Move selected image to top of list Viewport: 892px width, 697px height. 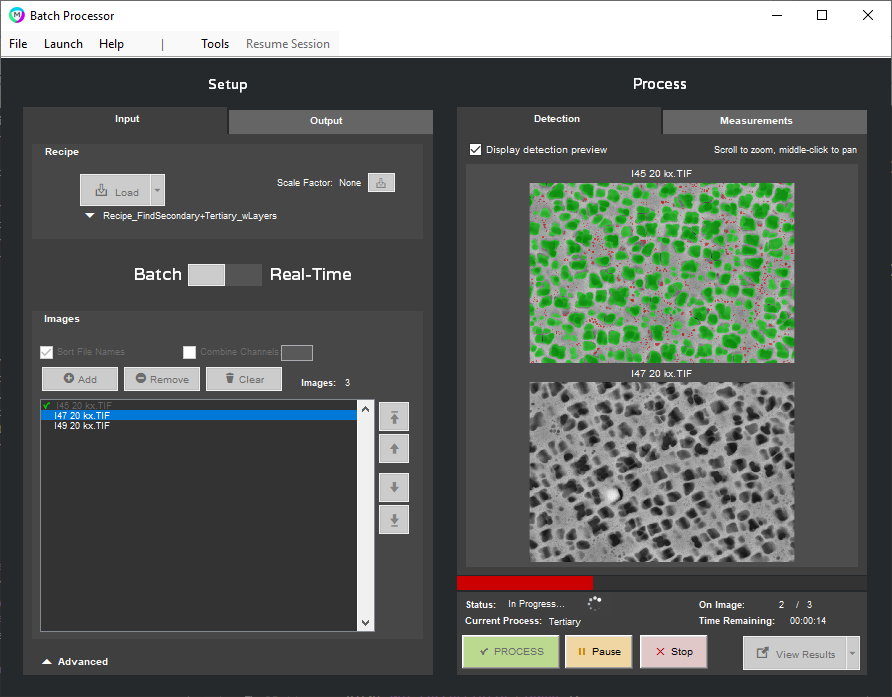(394, 417)
